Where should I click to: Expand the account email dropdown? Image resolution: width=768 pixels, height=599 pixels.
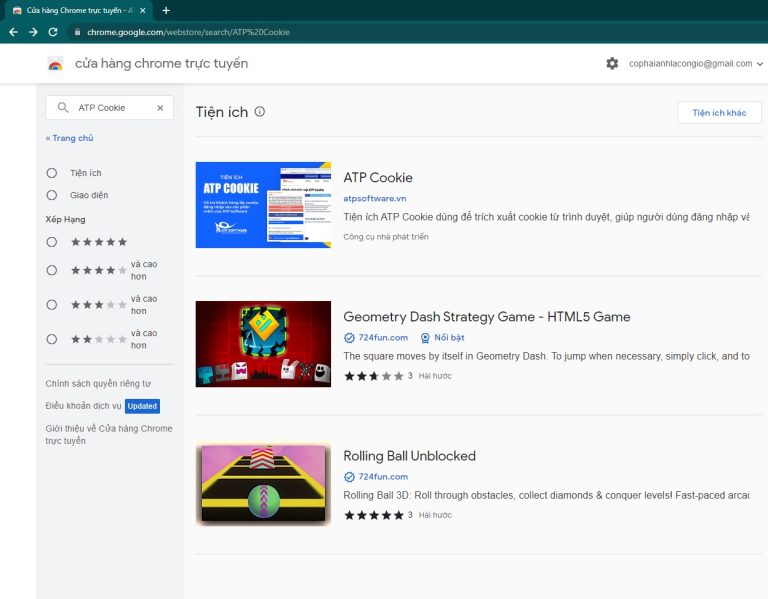tap(760, 64)
